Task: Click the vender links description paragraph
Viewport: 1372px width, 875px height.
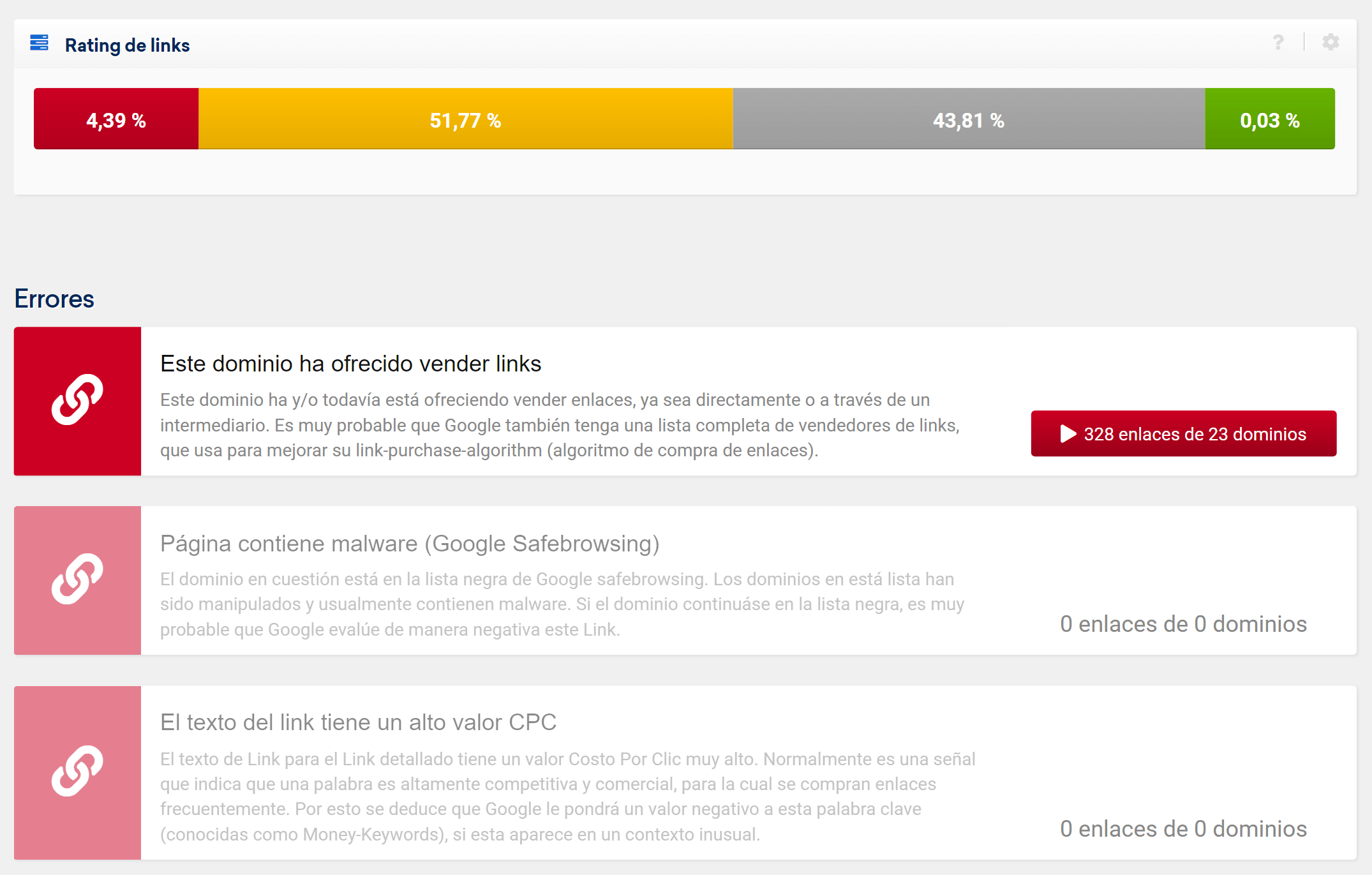Action: (559, 425)
